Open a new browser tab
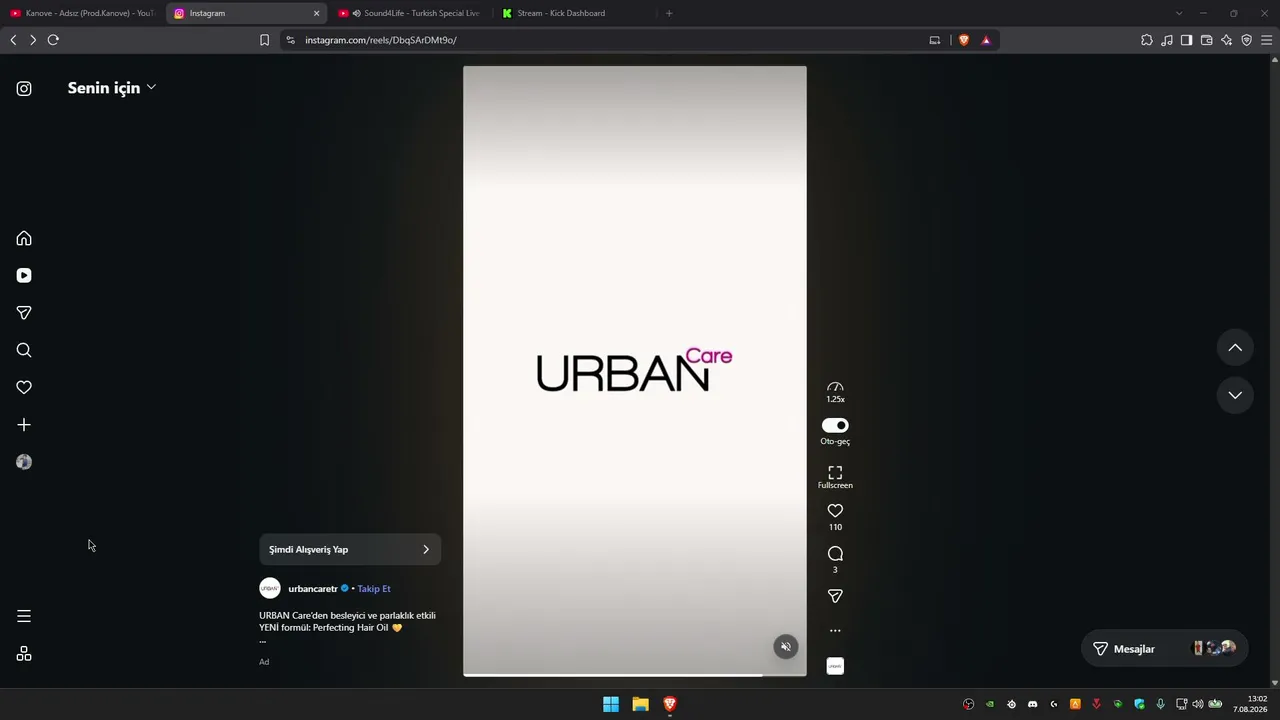 point(669,13)
